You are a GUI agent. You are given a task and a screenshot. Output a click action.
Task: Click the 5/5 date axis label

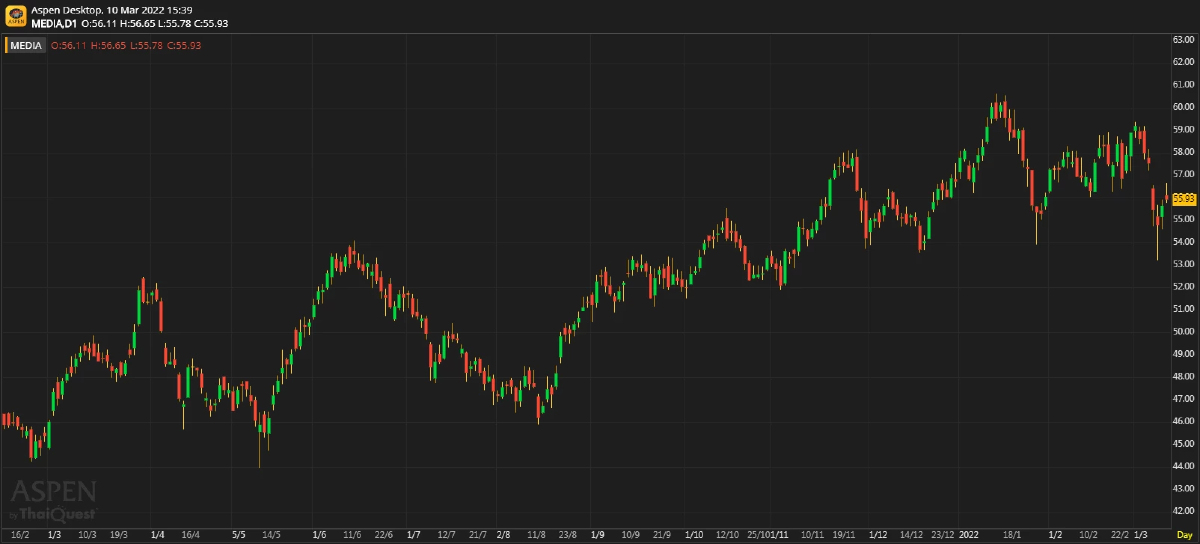click(238, 535)
